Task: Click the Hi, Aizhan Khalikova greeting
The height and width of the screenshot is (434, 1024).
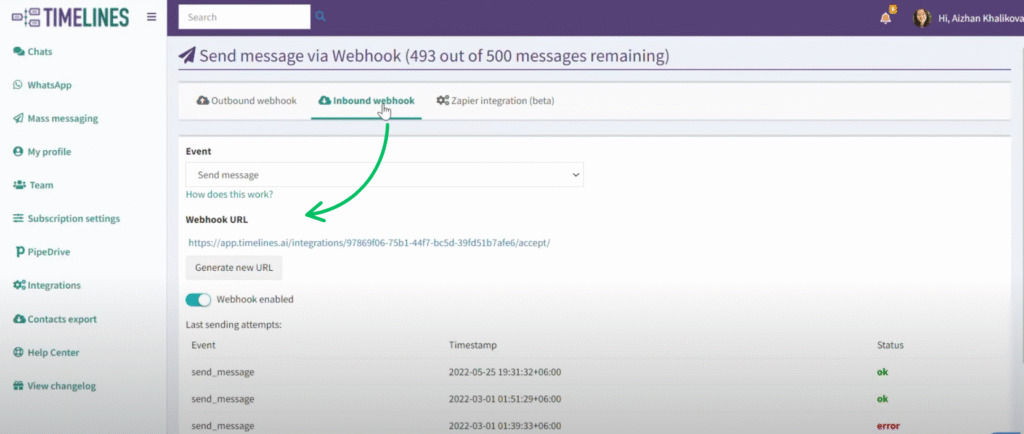Action: (x=980, y=18)
